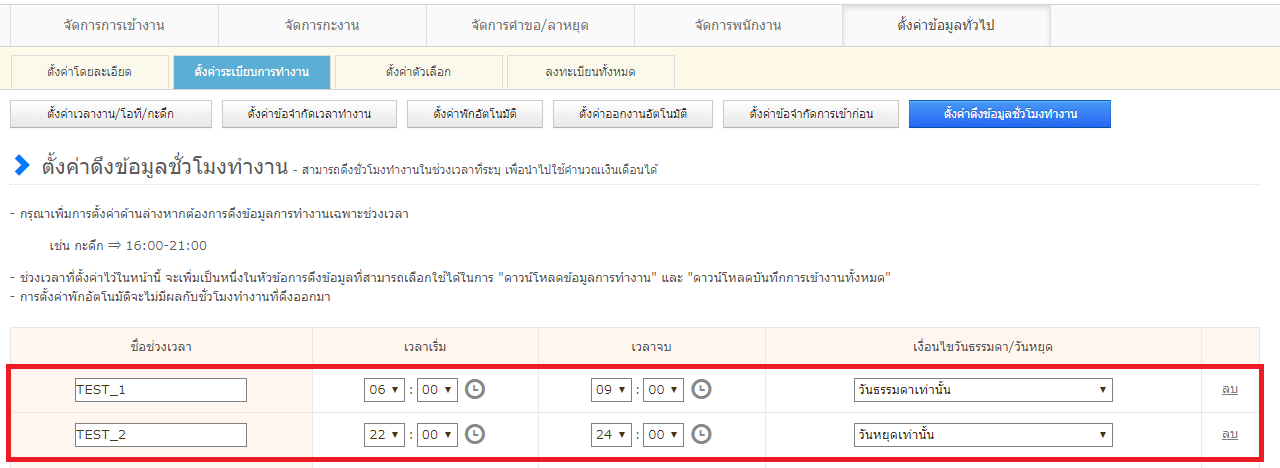Open TEST_2 start hour dropdown showing 22
This screenshot has height=468, width=1280.
coord(384,435)
